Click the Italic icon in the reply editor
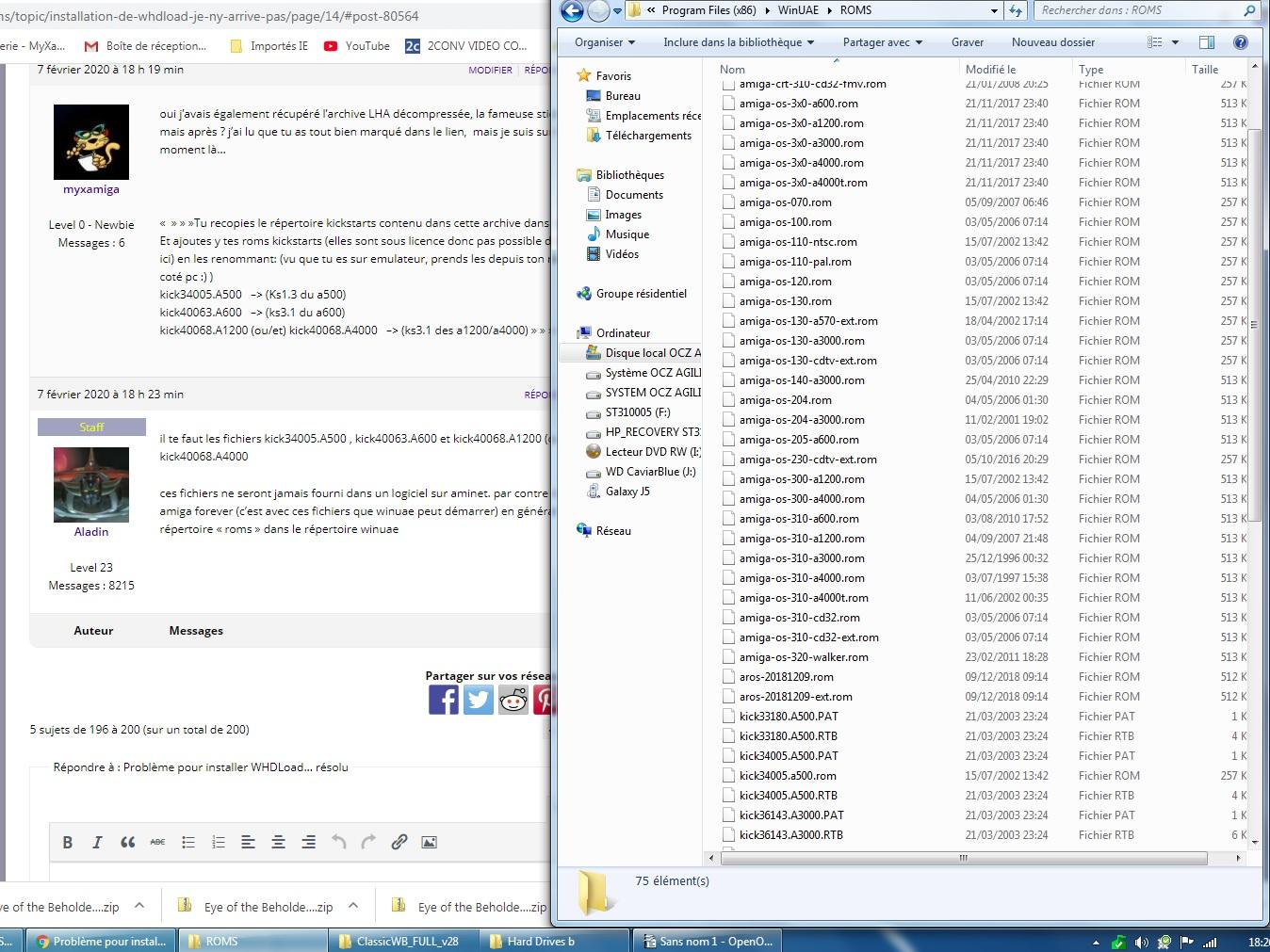This screenshot has height=952, width=1270. coord(97,842)
